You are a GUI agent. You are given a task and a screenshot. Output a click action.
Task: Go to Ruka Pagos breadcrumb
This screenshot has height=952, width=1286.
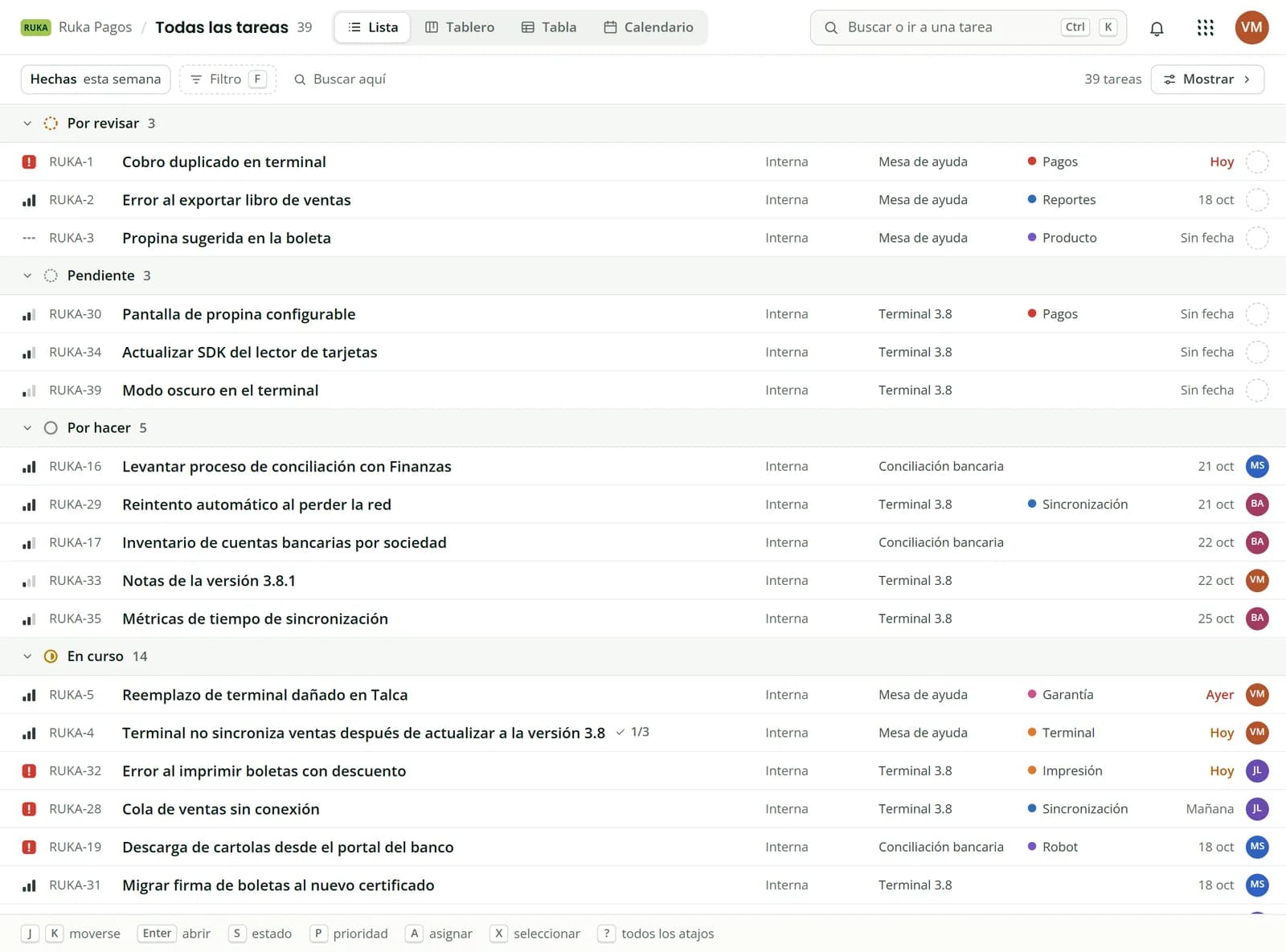pos(95,27)
